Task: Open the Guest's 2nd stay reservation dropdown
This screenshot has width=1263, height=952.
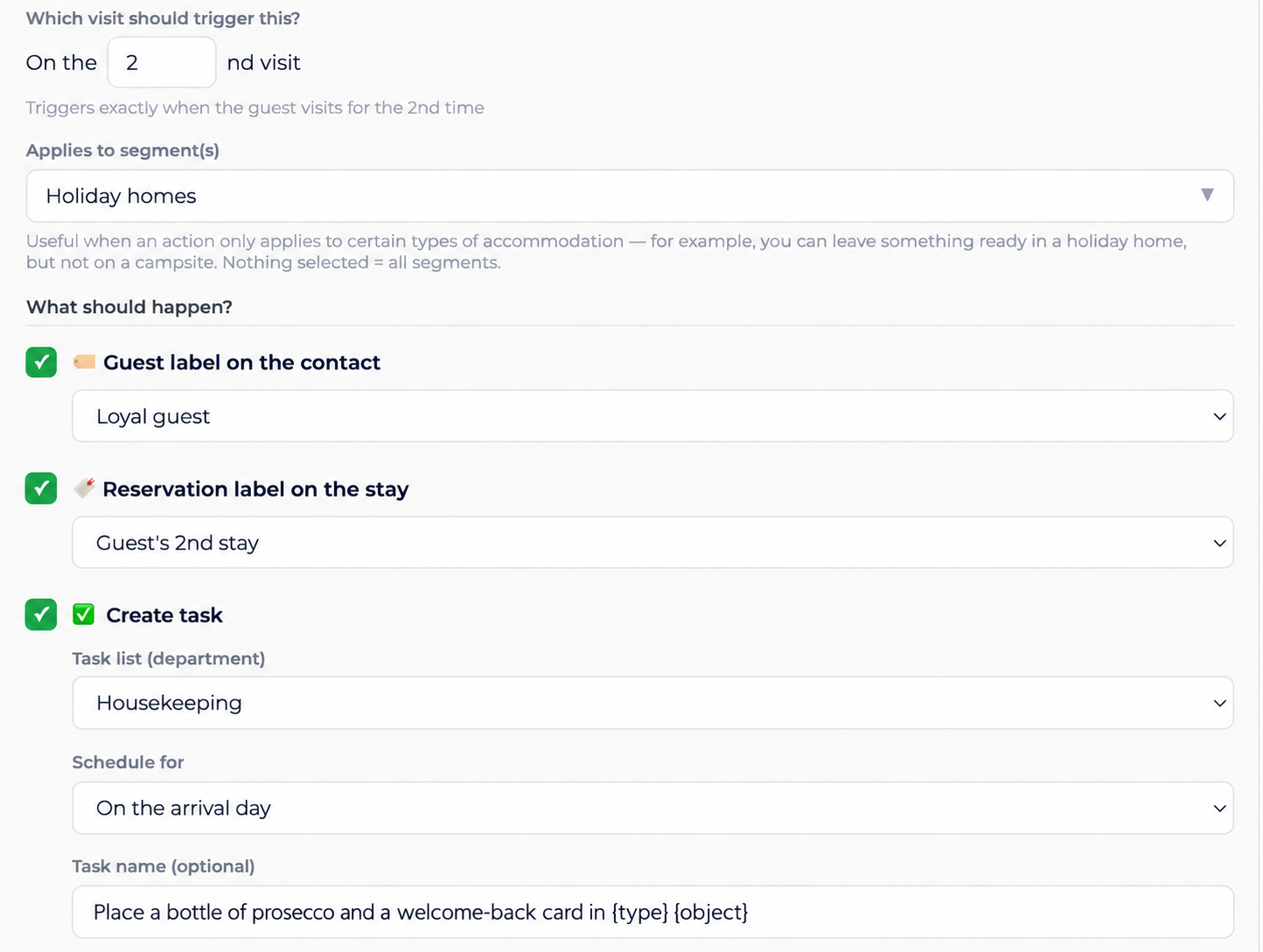Action: pyautogui.click(x=652, y=543)
